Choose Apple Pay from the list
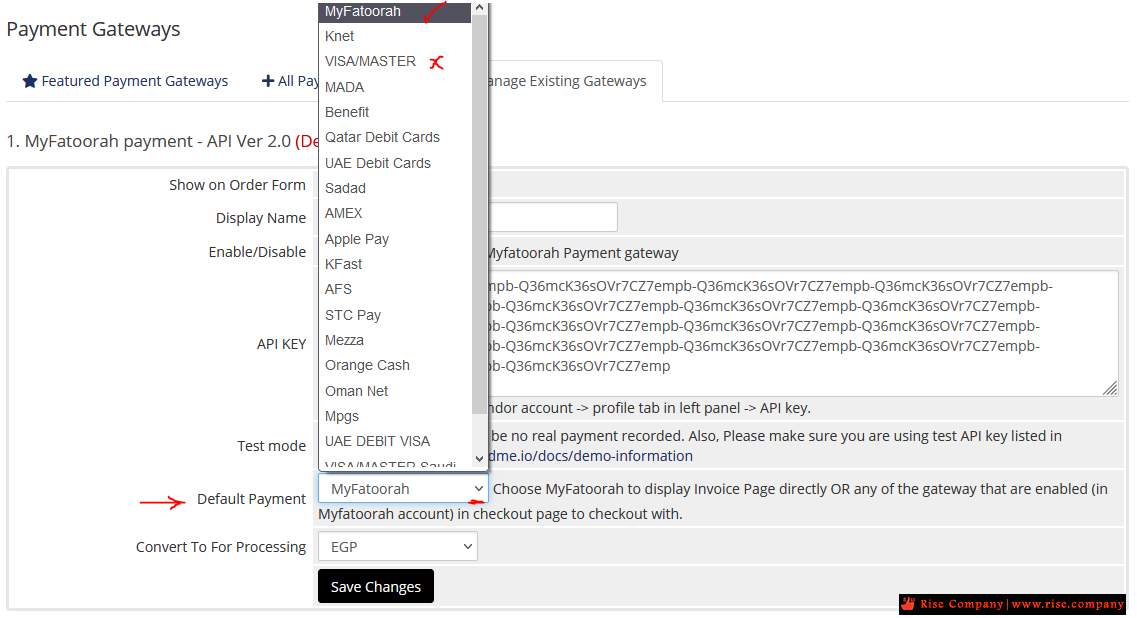The image size is (1137, 618). tap(395, 239)
